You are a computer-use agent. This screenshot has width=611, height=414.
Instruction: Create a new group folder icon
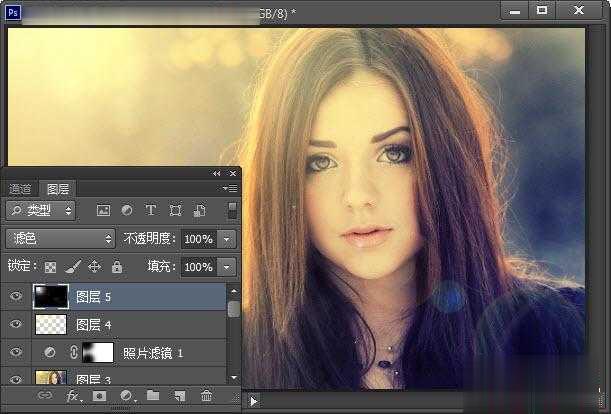click(153, 396)
